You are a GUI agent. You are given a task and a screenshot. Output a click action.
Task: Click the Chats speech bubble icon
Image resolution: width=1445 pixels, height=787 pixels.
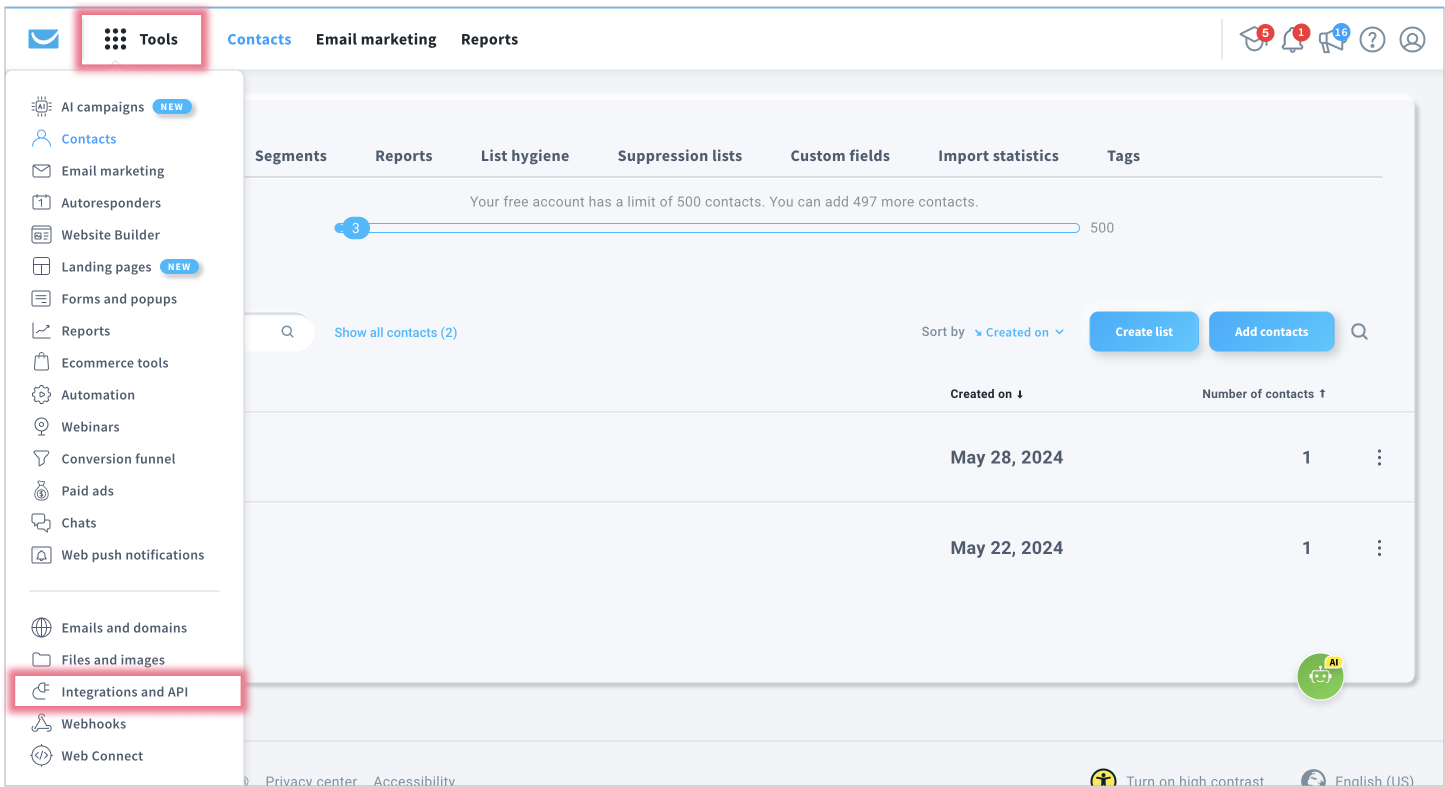(41, 523)
